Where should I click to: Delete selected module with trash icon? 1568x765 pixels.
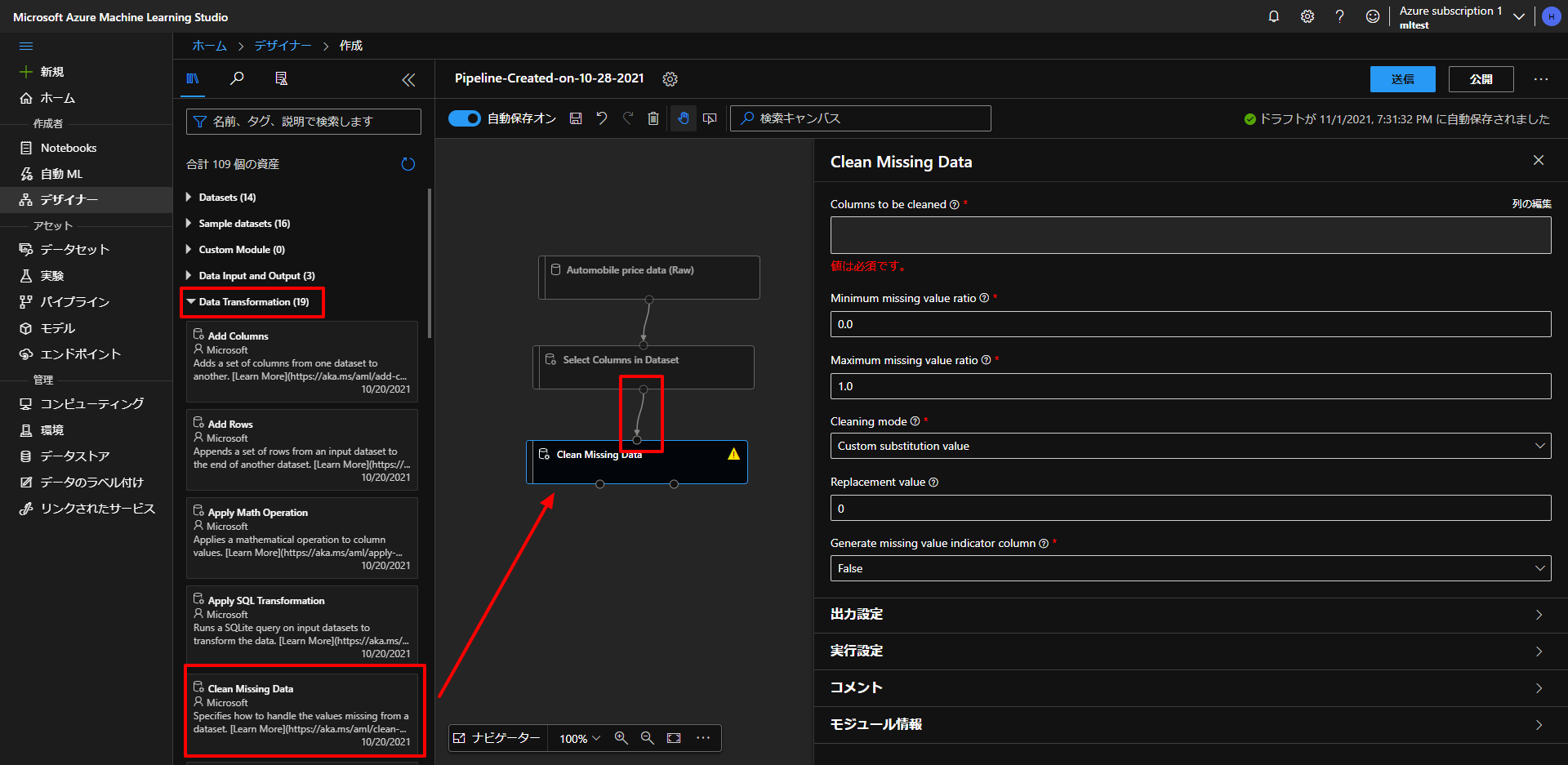tap(653, 118)
